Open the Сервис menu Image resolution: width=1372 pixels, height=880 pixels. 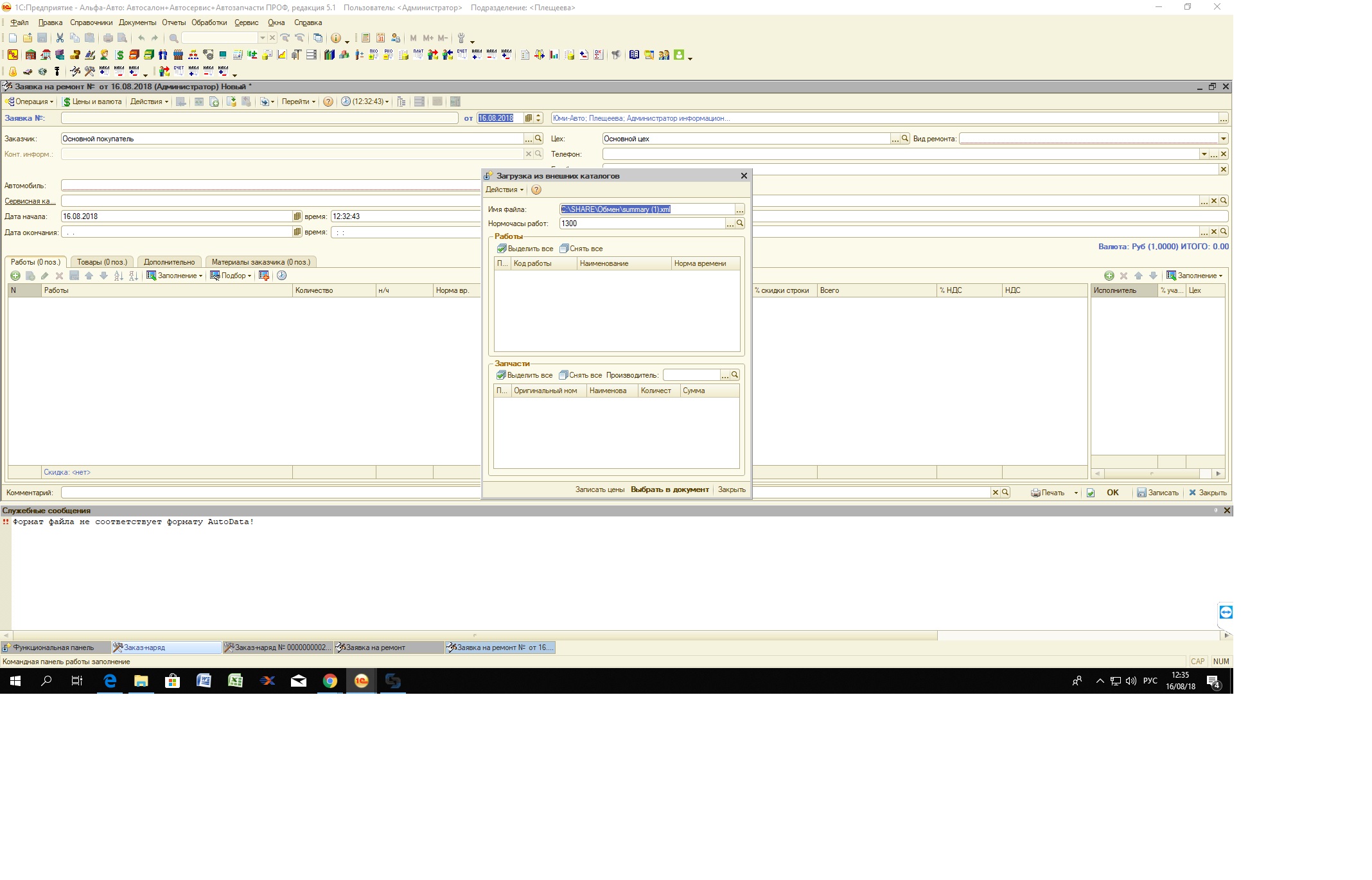[247, 22]
